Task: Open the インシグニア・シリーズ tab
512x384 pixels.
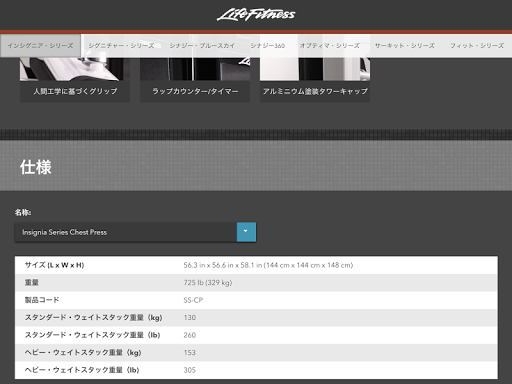Action: [x=40, y=45]
